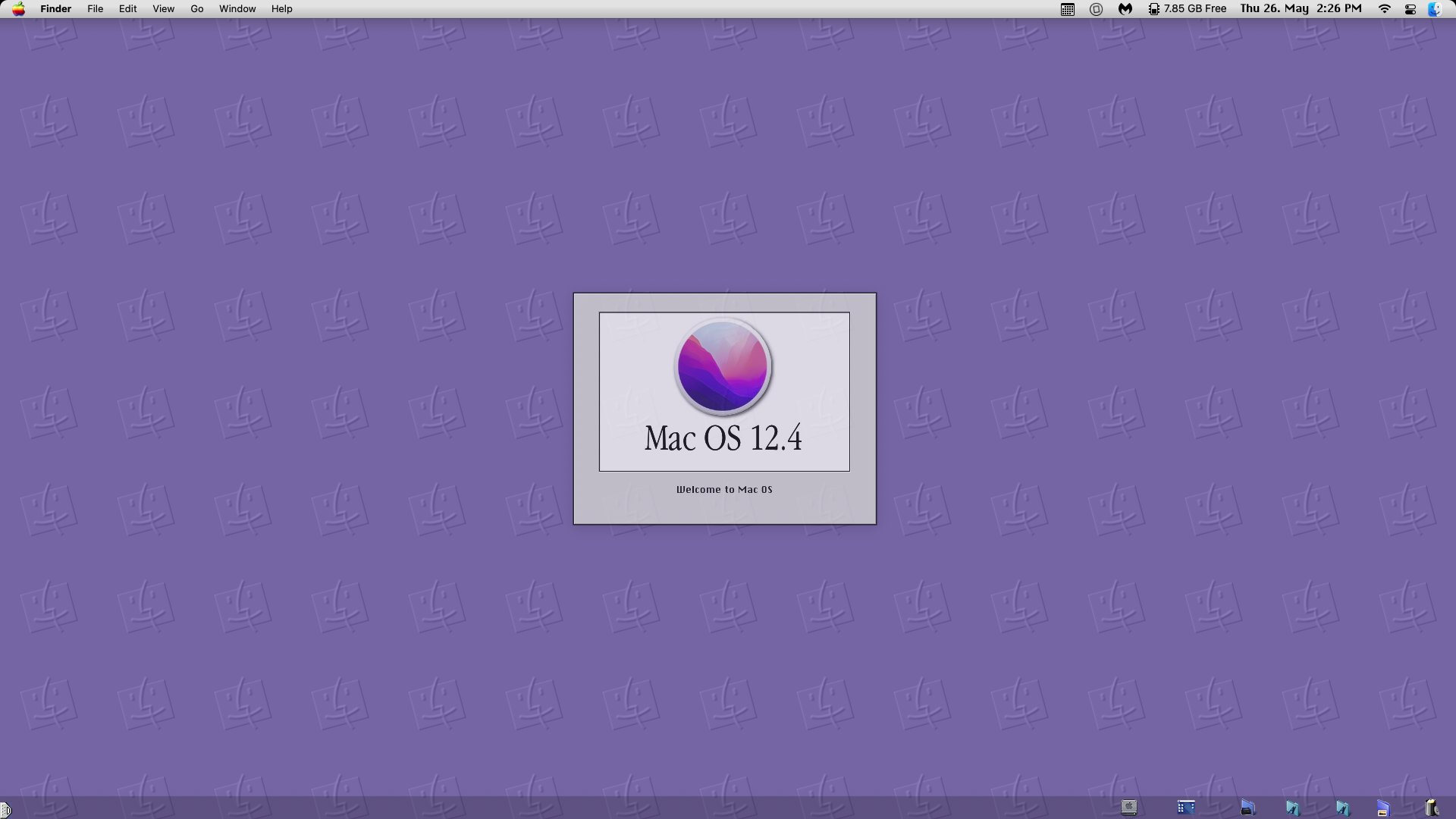
Task: Open the rainbow Apple menu
Action: 18,9
